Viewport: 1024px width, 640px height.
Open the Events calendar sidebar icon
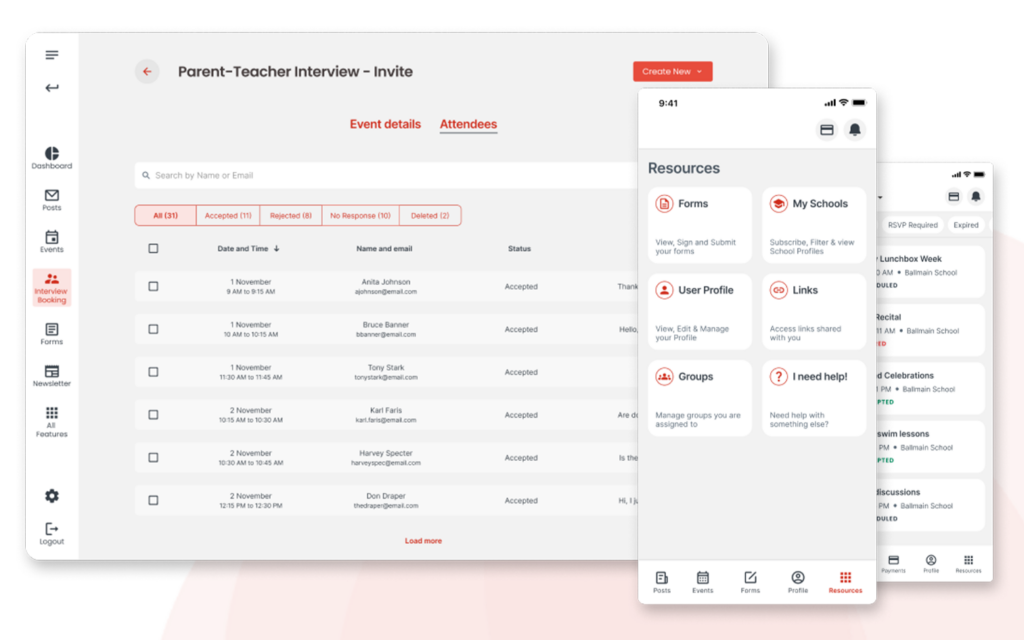point(52,238)
